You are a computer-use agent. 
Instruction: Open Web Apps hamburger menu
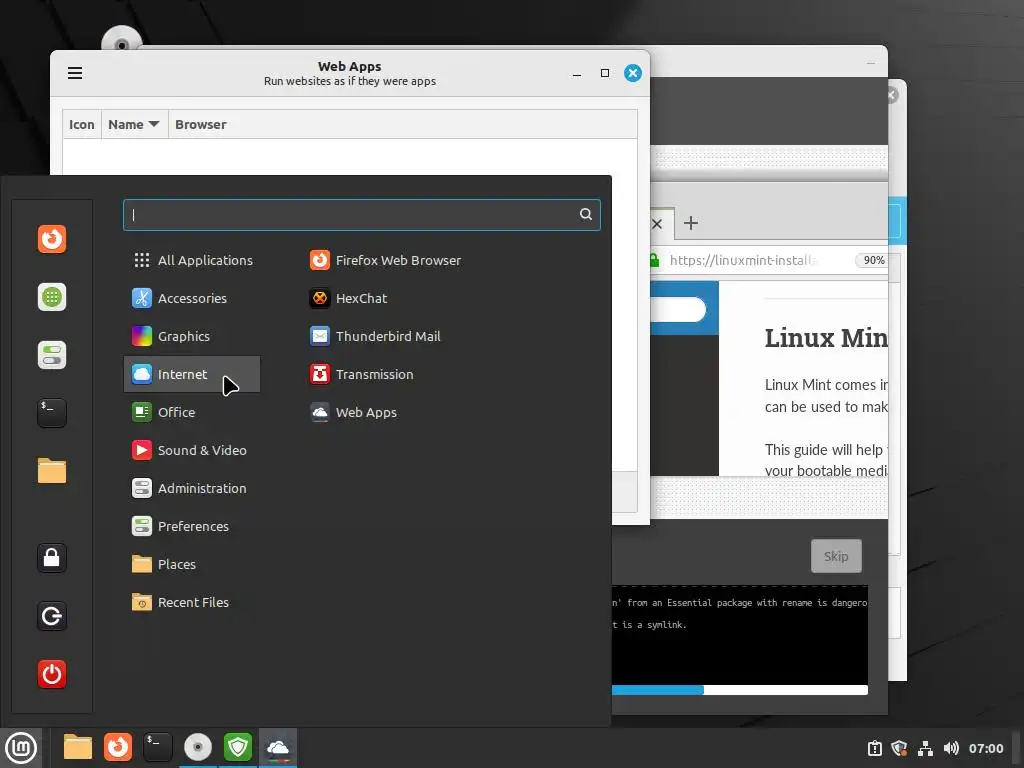(x=75, y=72)
